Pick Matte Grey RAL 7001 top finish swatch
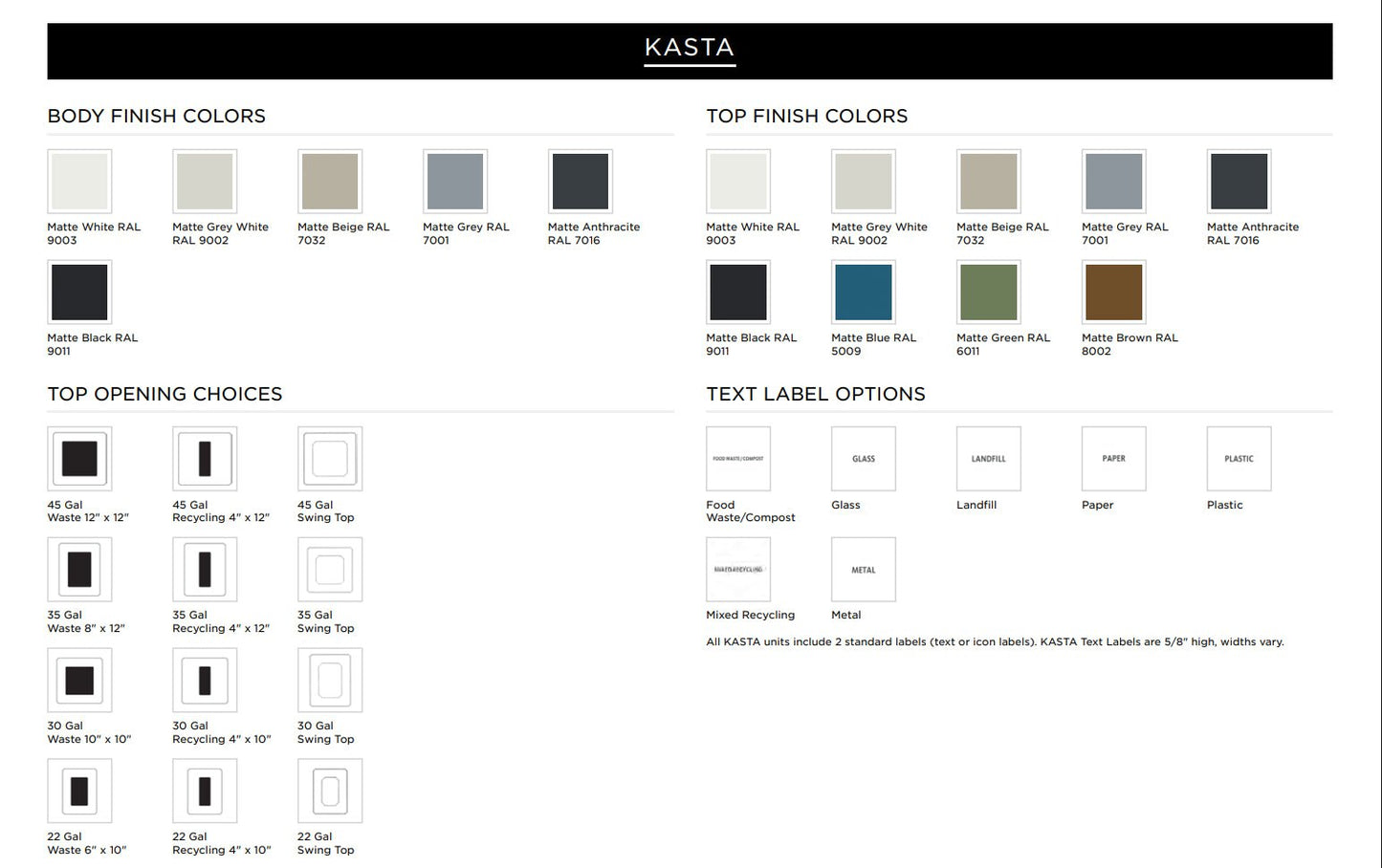Image resolution: width=1382 pixels, height=868 pixels. coord(1114,182)
